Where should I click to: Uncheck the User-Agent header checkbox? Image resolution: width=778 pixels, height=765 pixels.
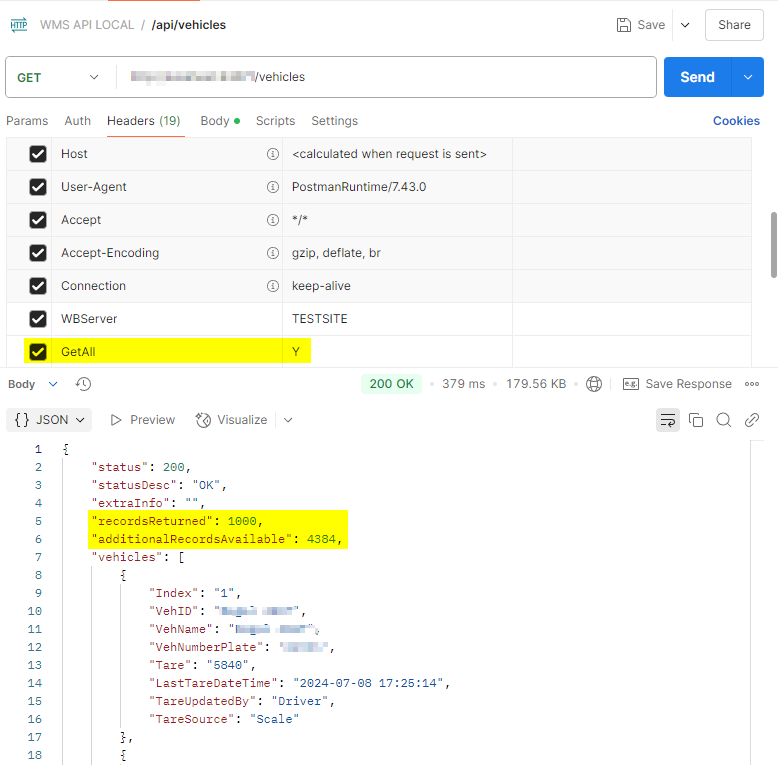point(38,187)
